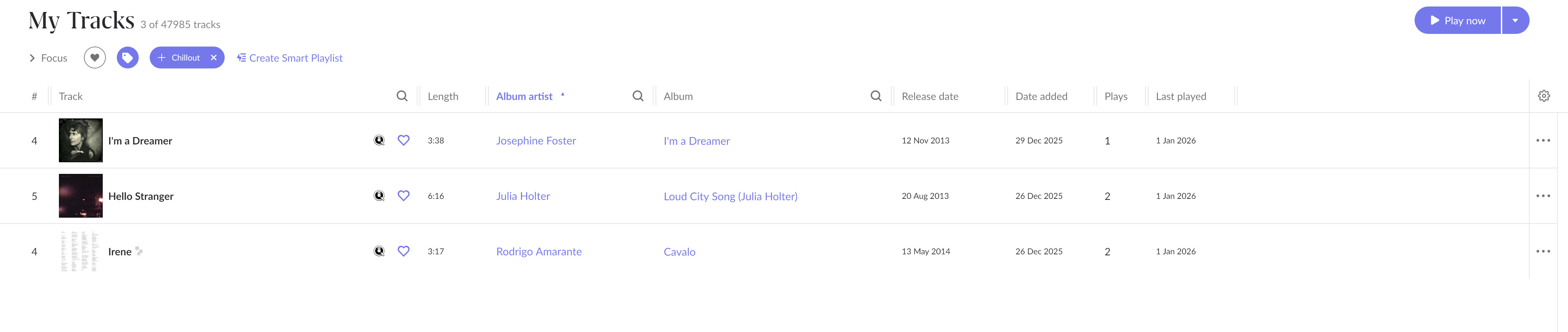Image resolution: width=1568 pixels, height=332 pixels.
Task: Toggle the favorites heart filter
Action: click(x=94, y=58)
